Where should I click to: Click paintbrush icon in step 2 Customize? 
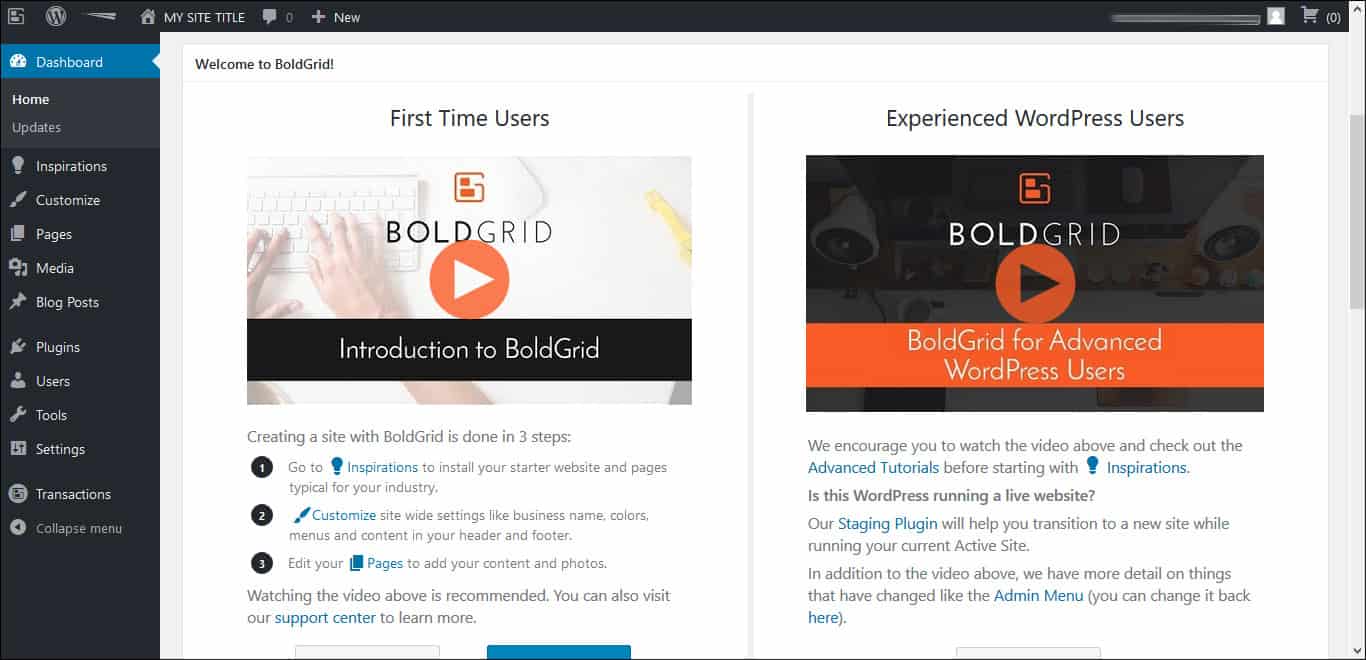pos(301,516)
